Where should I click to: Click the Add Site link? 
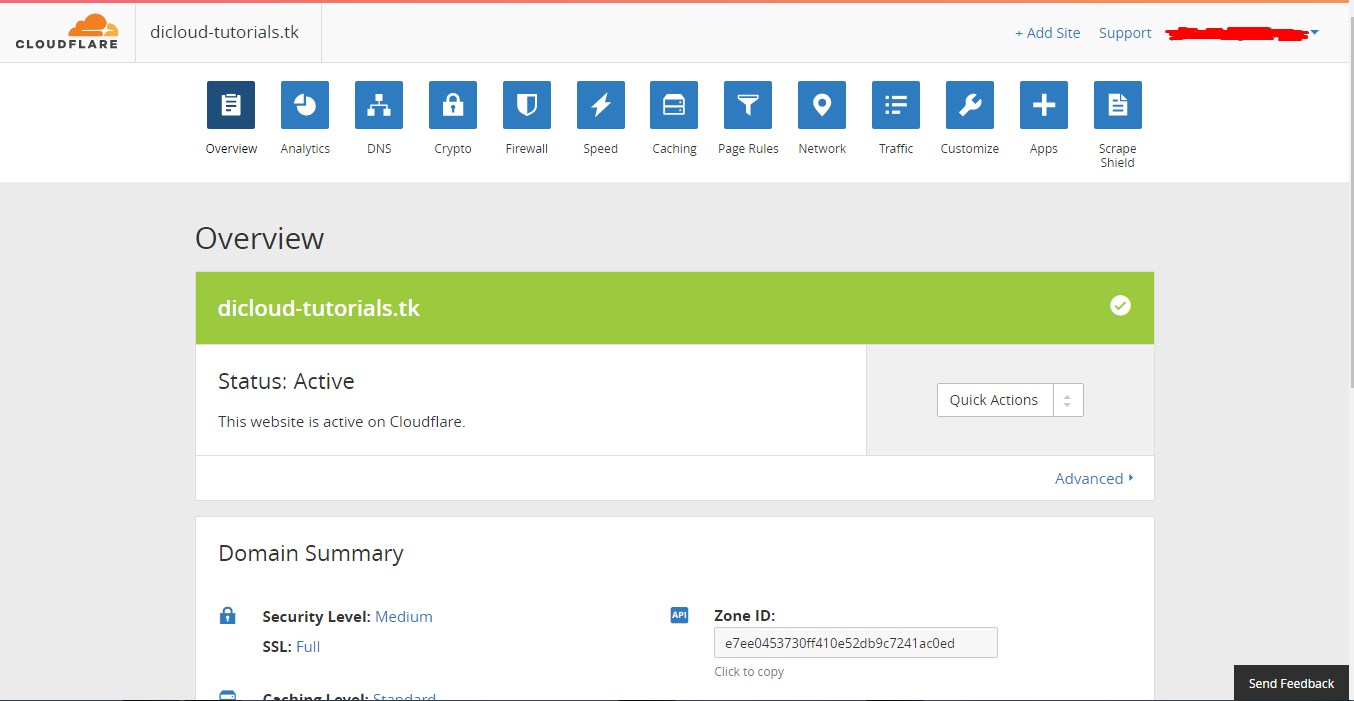tap(1047, 32)
